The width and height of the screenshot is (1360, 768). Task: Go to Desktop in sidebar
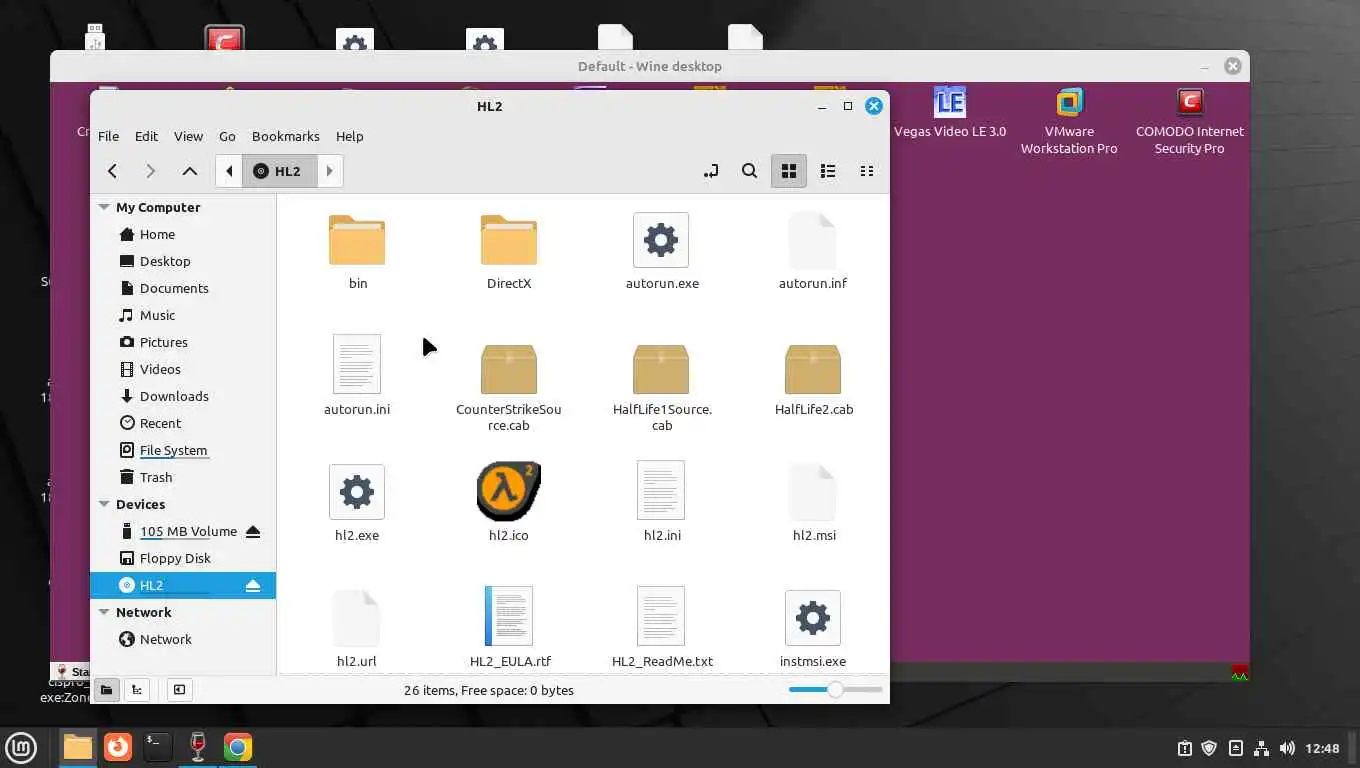pyautogui.click(x=183, y=261)
